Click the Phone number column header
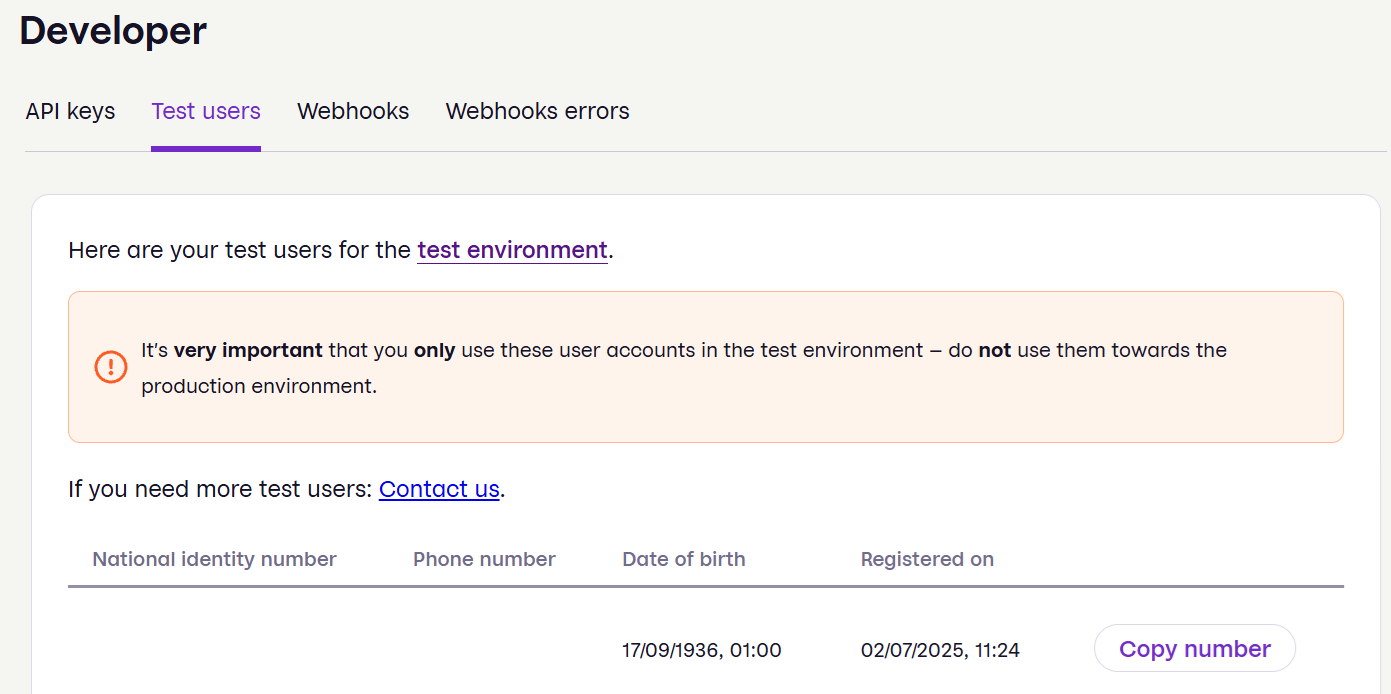The width and height of the screenshot is (1391, 694). (x=484, y=559)
